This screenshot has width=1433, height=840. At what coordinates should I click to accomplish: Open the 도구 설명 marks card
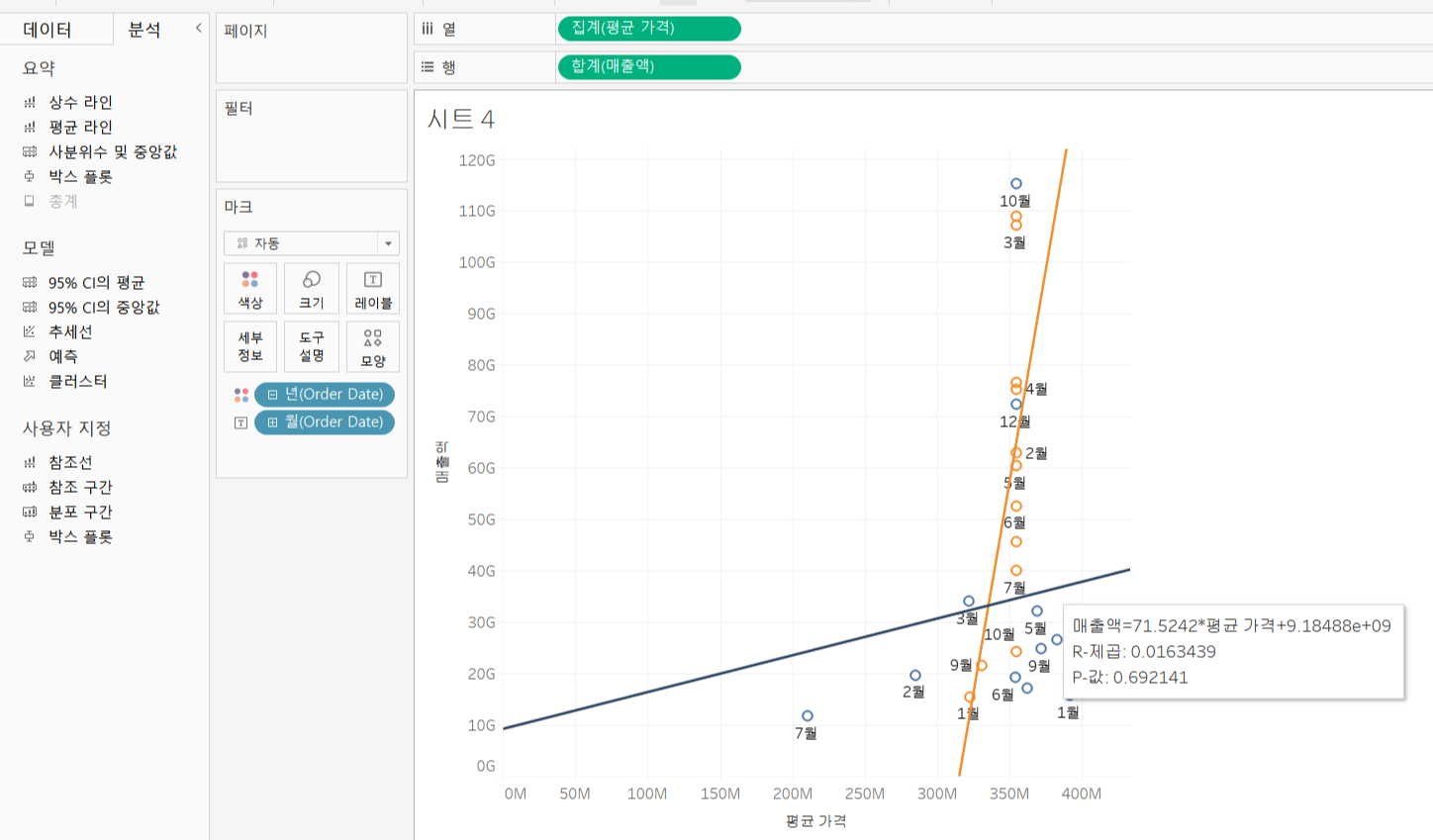[x=312, y=346]
